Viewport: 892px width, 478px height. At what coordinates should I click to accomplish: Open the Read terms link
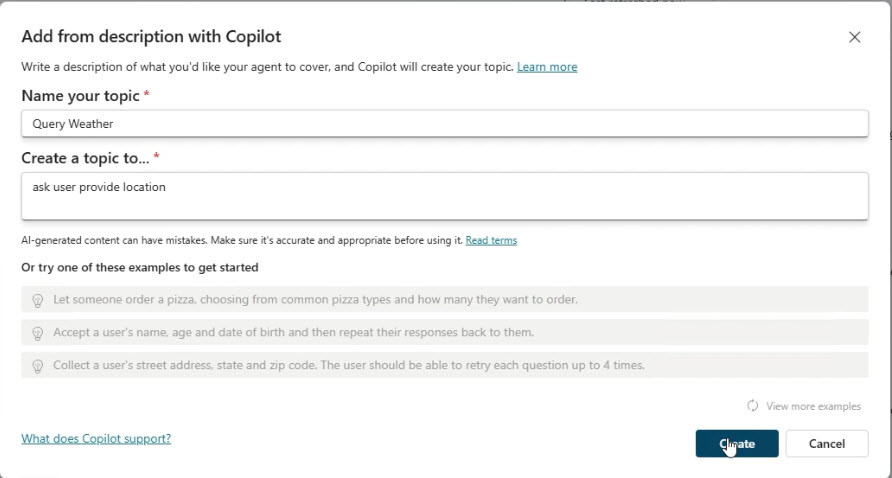491,240
